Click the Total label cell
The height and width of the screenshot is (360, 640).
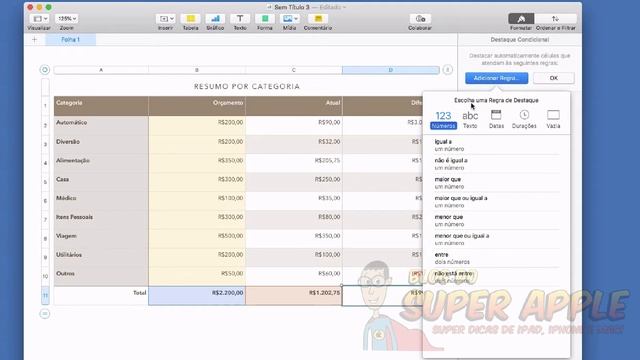pyautogui.click(x=101, y=296)
